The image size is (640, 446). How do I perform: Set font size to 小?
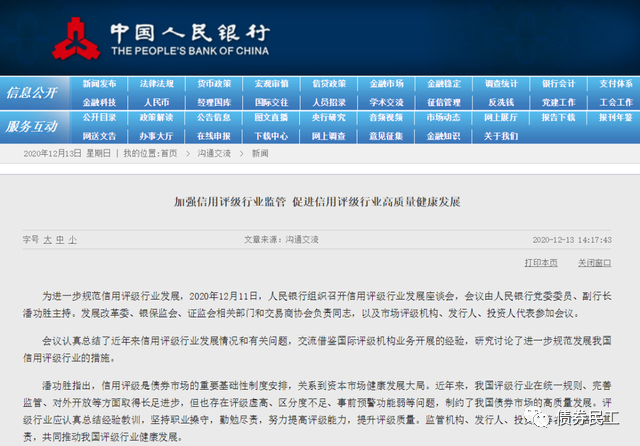[72, 240]
